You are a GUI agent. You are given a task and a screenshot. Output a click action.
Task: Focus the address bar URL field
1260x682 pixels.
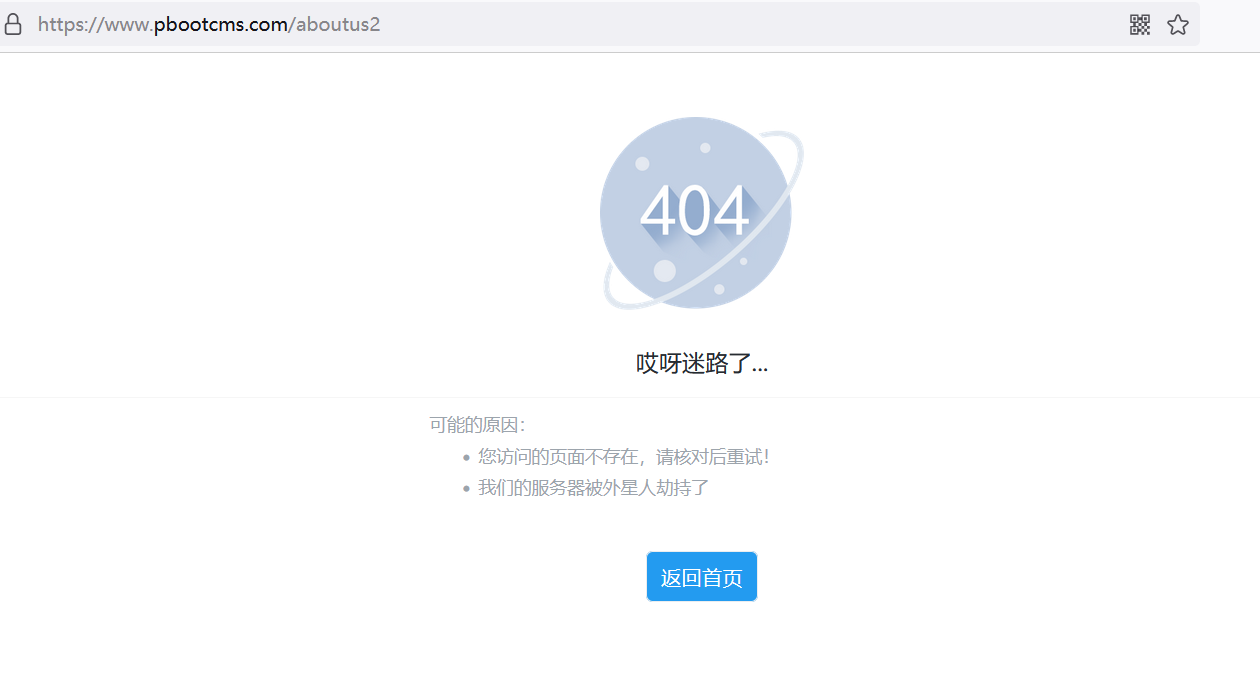point(700,25)
